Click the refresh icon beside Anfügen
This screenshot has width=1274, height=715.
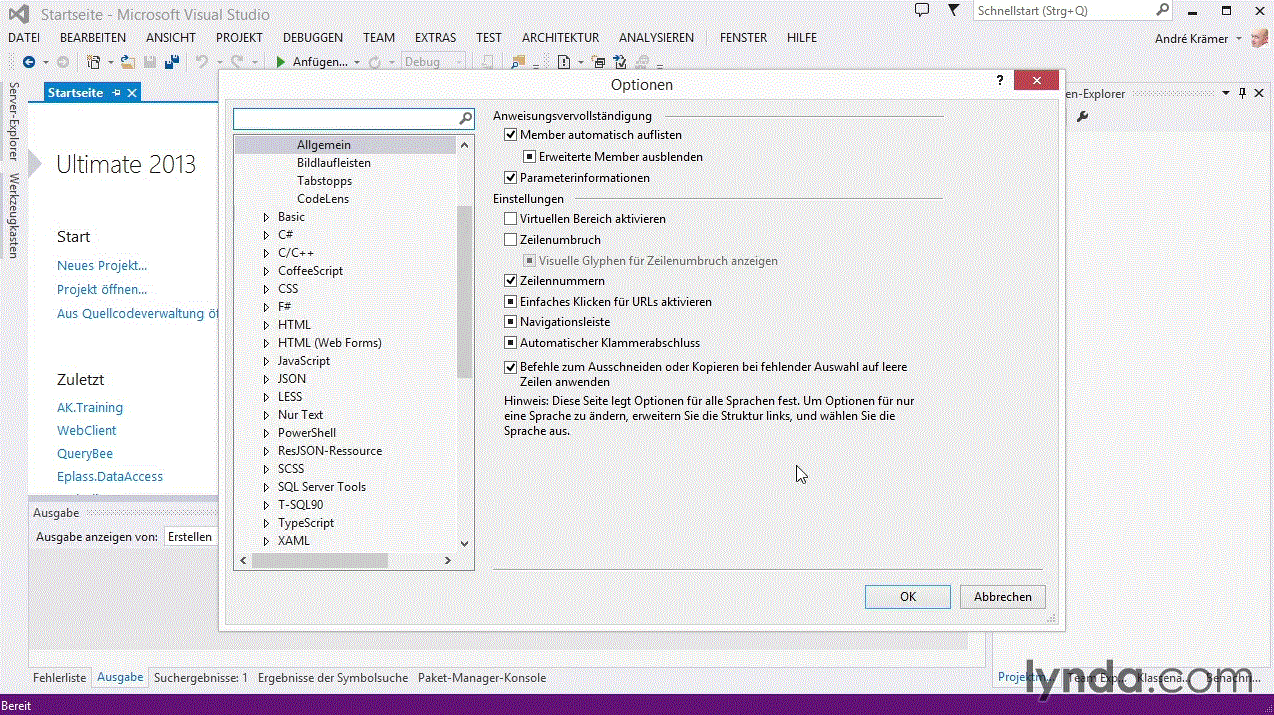[375, 62]
